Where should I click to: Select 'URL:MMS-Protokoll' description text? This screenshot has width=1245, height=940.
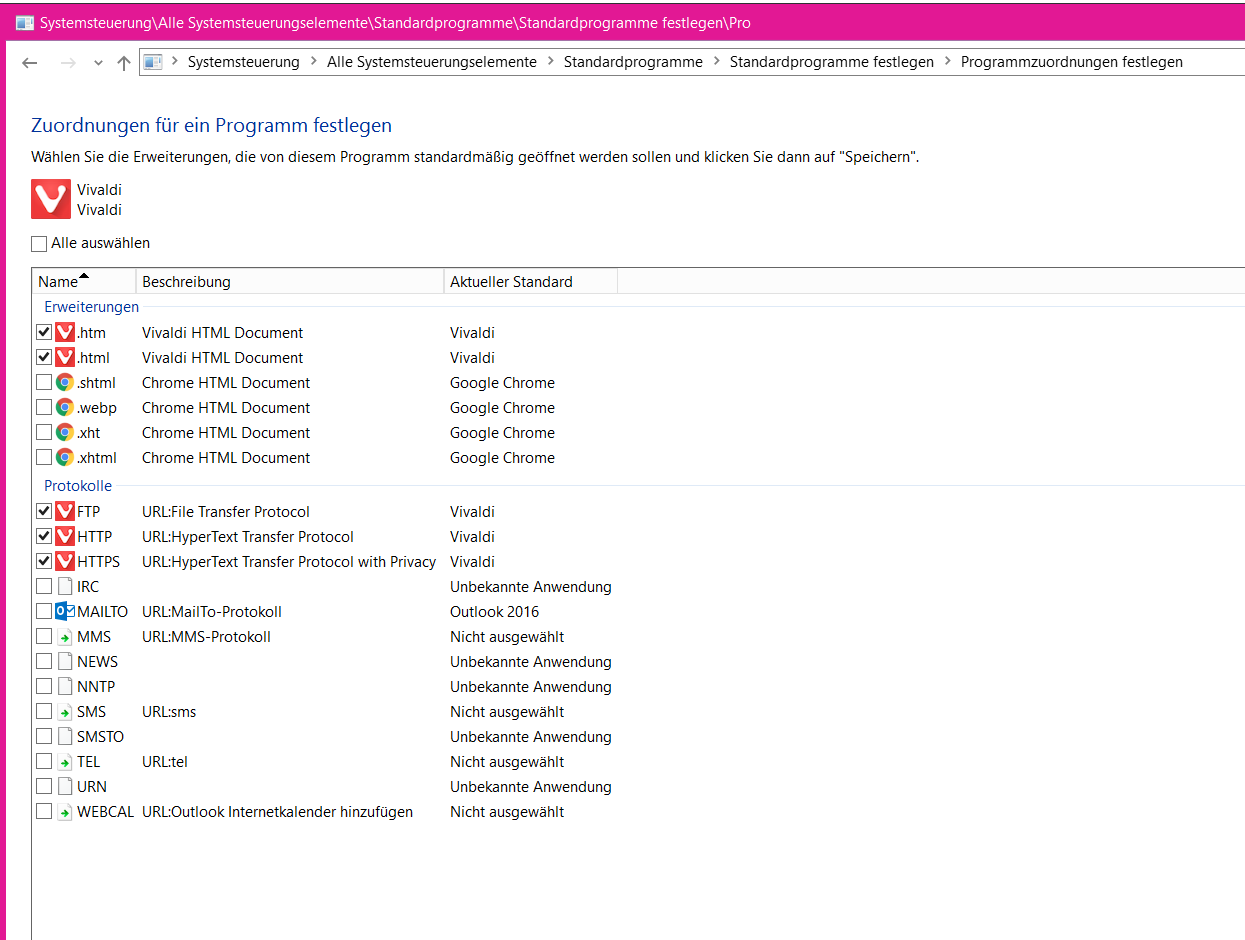tap(206, 637)
